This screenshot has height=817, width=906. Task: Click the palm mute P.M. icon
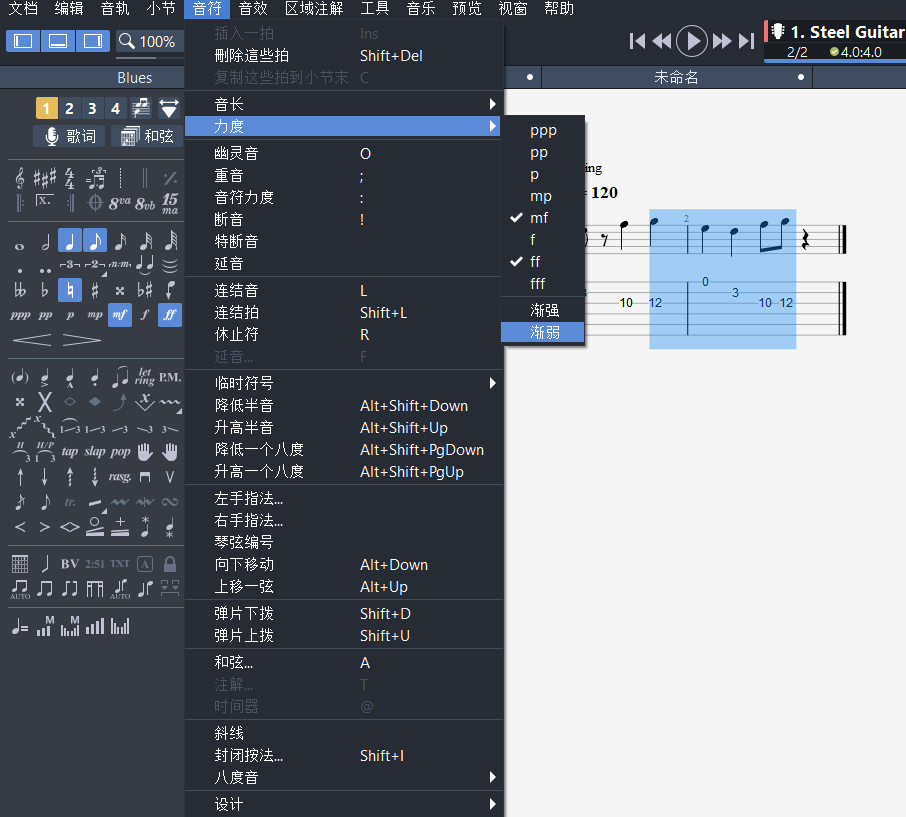(x=170, y=377)
